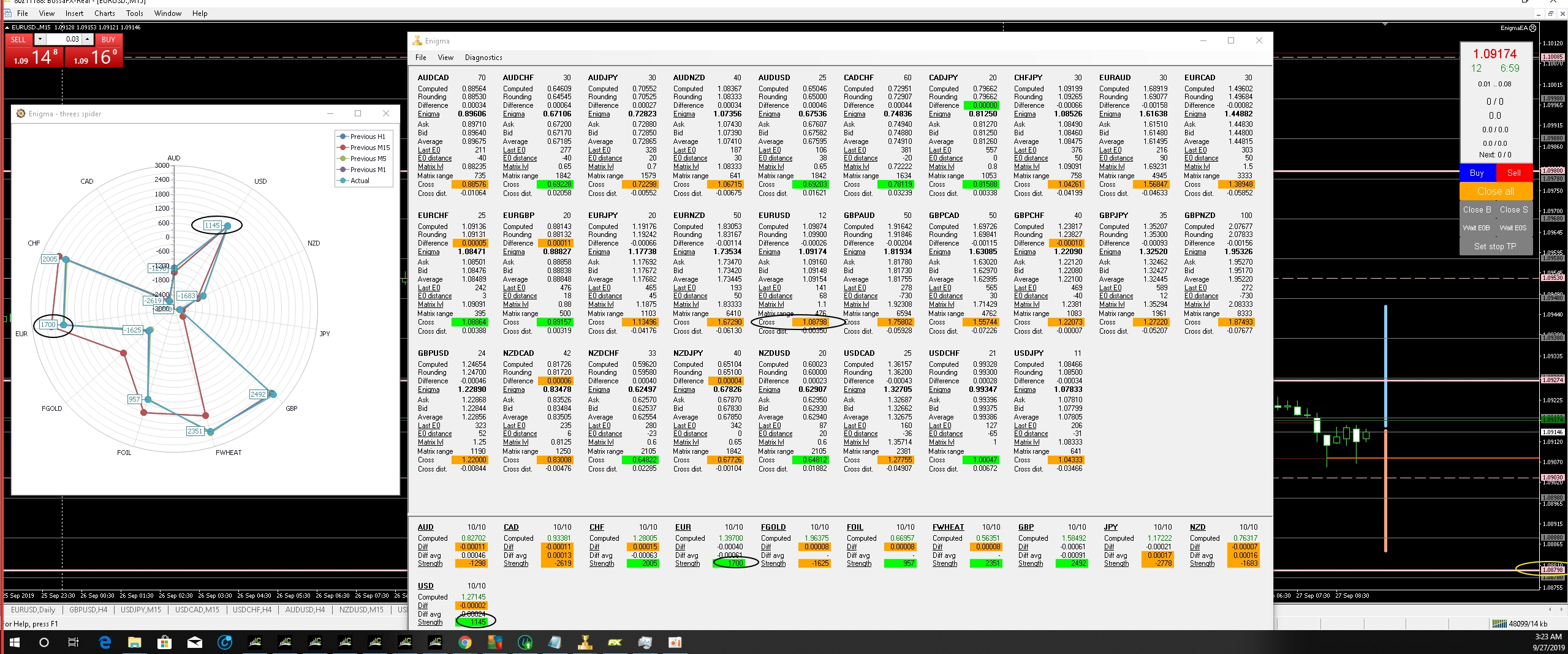
Task: Open the monitor chart taskbar icon
Action: click(645, 642)
